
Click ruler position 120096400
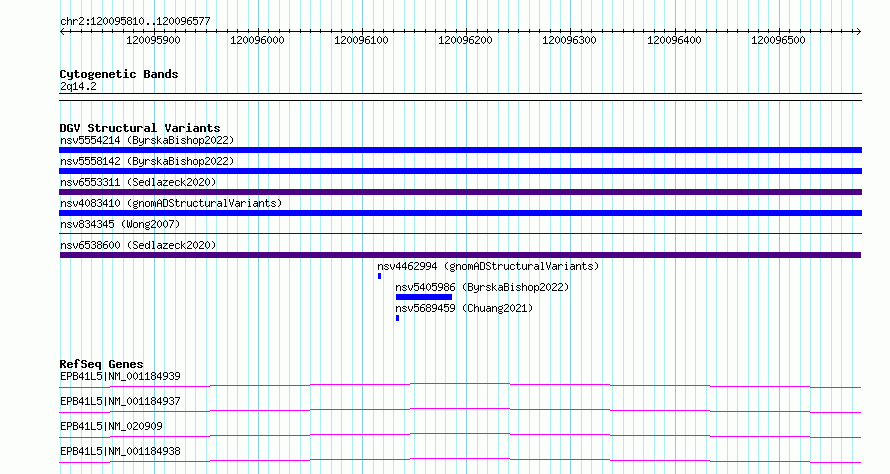[x=674, y=40]
